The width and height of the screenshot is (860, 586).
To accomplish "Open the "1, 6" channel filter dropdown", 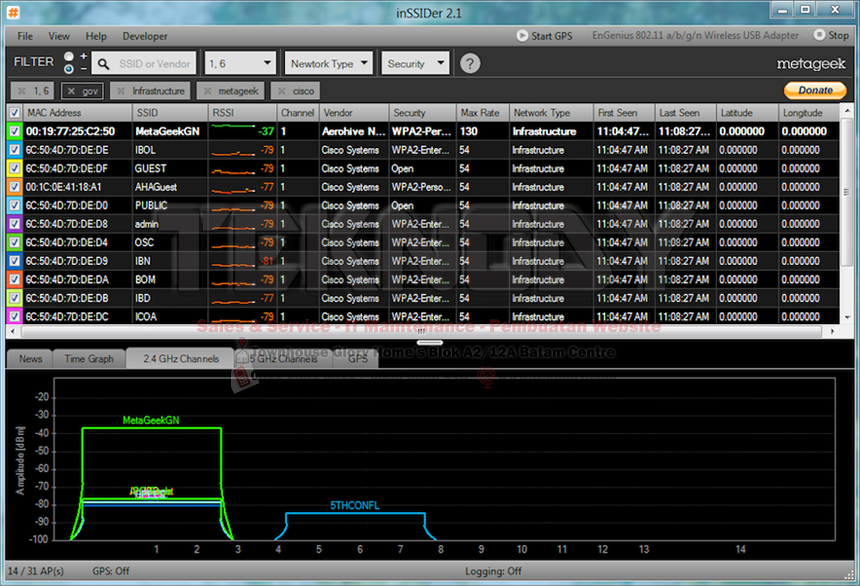I will 240,64.
